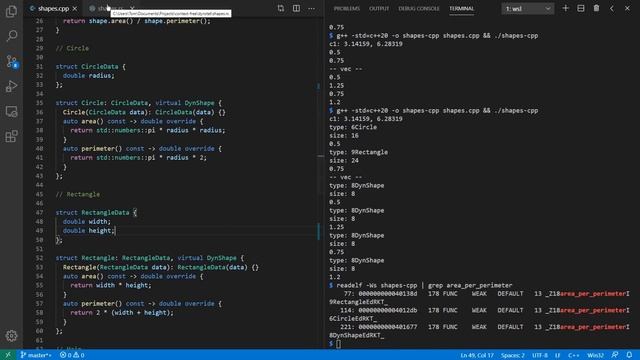
Task: Open the Run and Debug view
Action: tap(11, 86)
